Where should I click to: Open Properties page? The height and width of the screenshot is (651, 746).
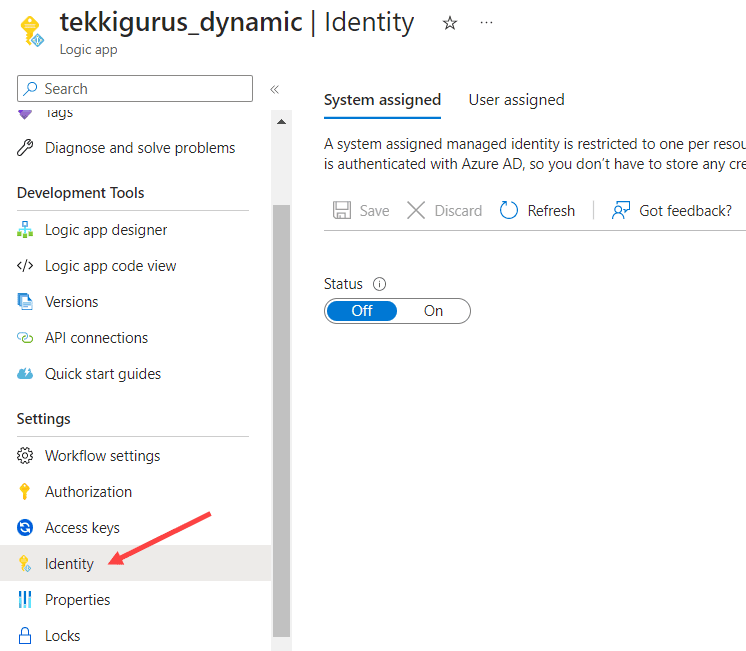[78, 600]
